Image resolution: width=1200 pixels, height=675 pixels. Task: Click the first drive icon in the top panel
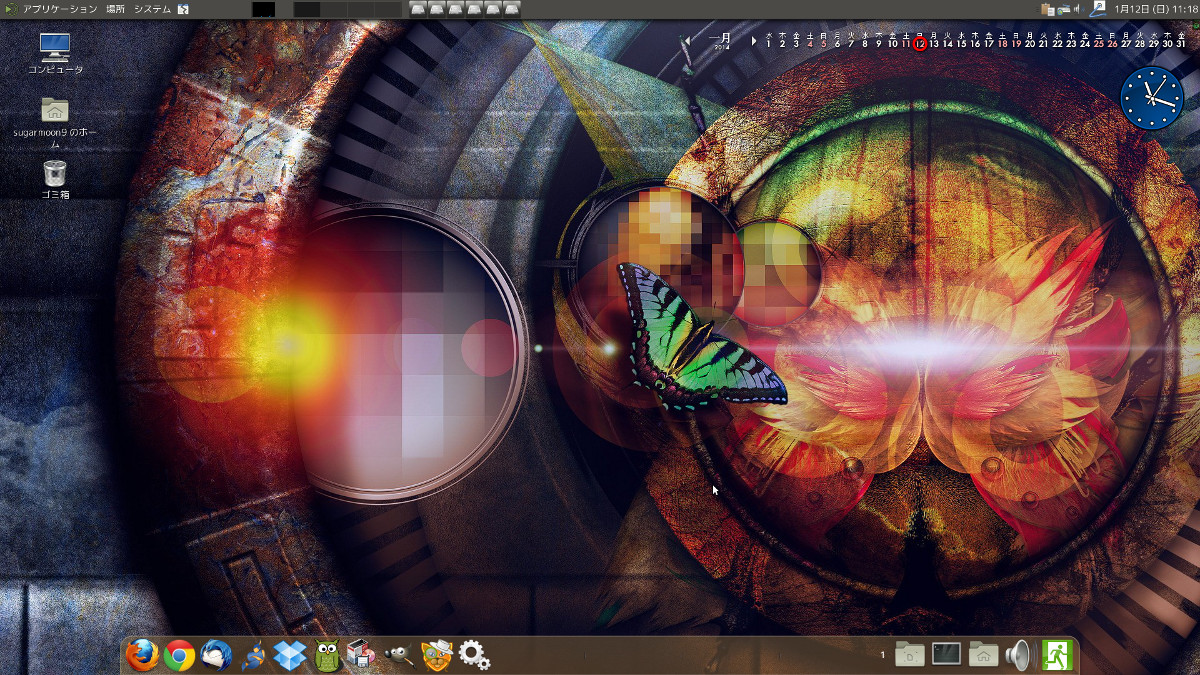pyautogui.click(x=418, y=9)
